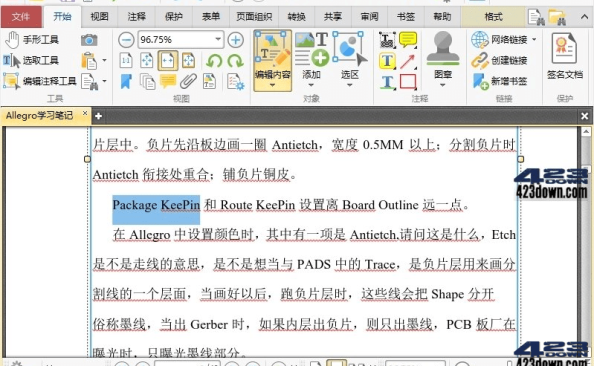Screen dimensions: 594x366
Task: Expand the search tool dropdown arrow
Action: click(105, 81)
